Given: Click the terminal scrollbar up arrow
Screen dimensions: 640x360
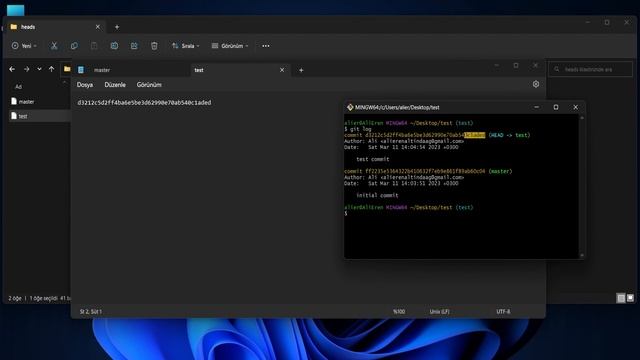Looking at the screenshot, I should pos(582,118).
